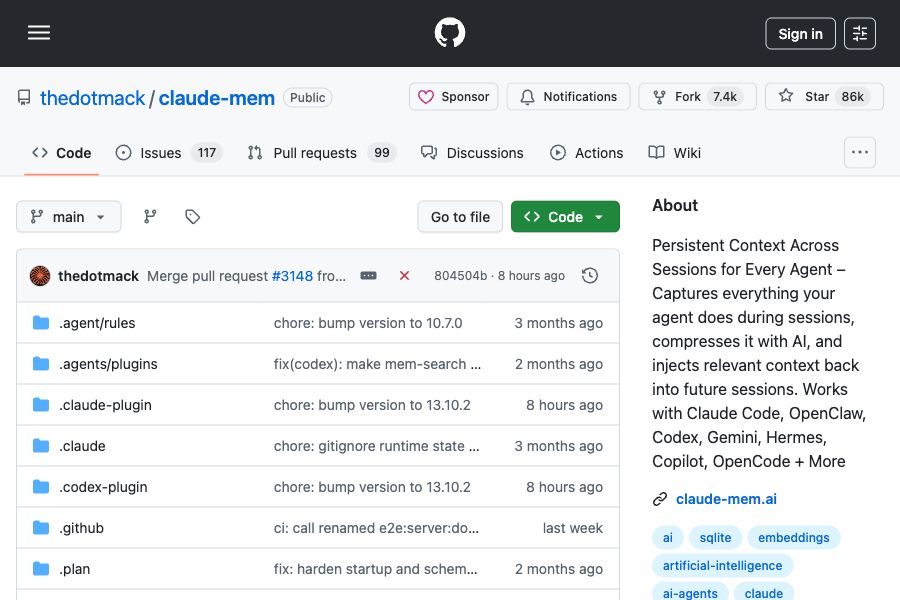Viewport: 900px width, 600px height.
Task: Open the .claude folder
Action: click(x=82, y=446)
